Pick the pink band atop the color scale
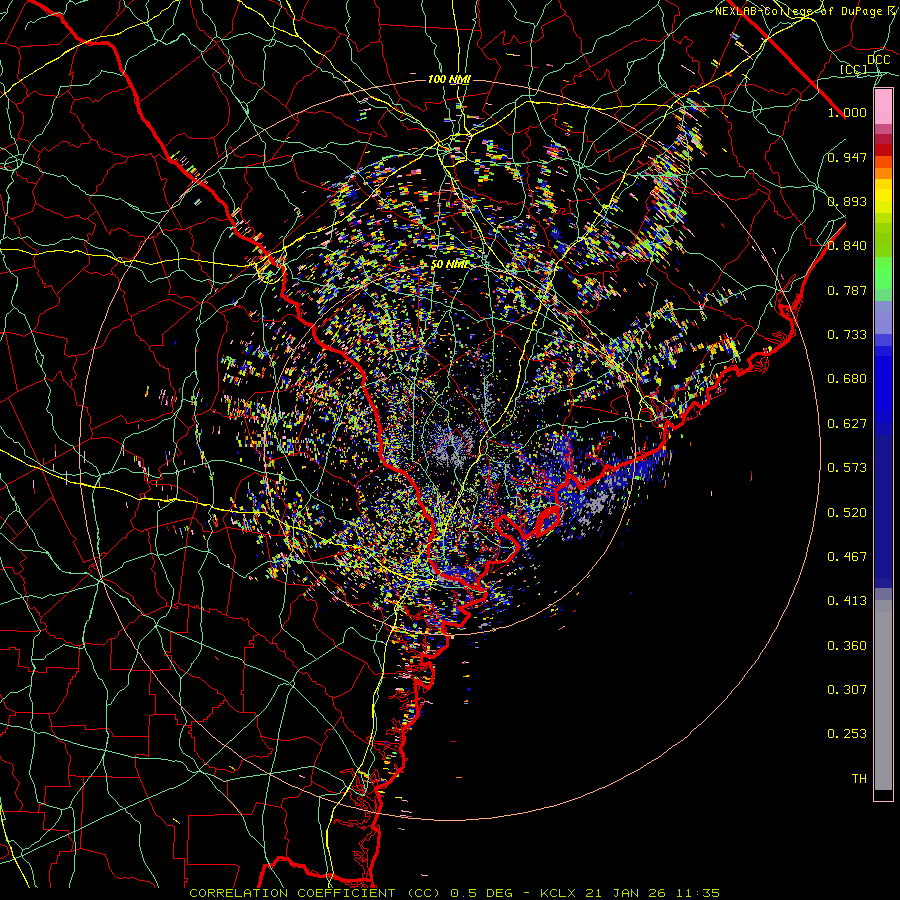Image resolution: width=900 pixels, height=900 pixels. coord(883,107)
